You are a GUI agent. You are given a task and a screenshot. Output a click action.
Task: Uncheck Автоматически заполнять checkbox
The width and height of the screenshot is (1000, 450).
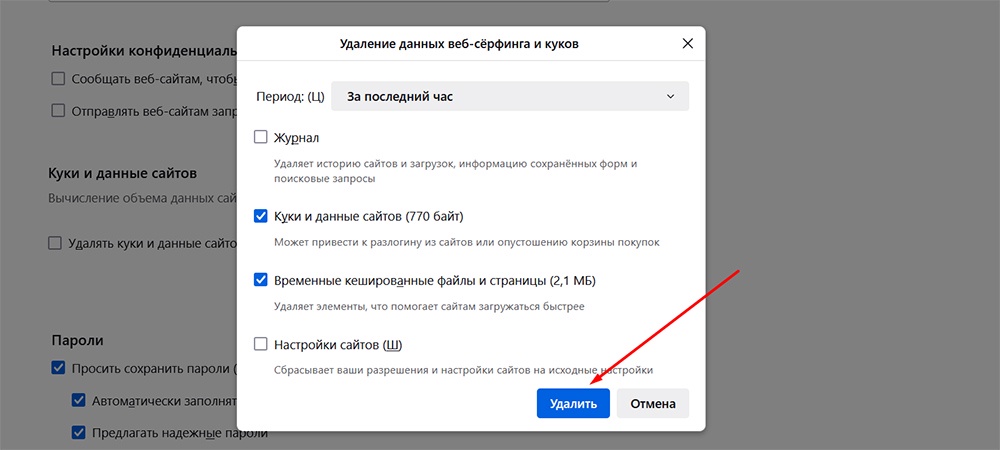pos(79,401)
